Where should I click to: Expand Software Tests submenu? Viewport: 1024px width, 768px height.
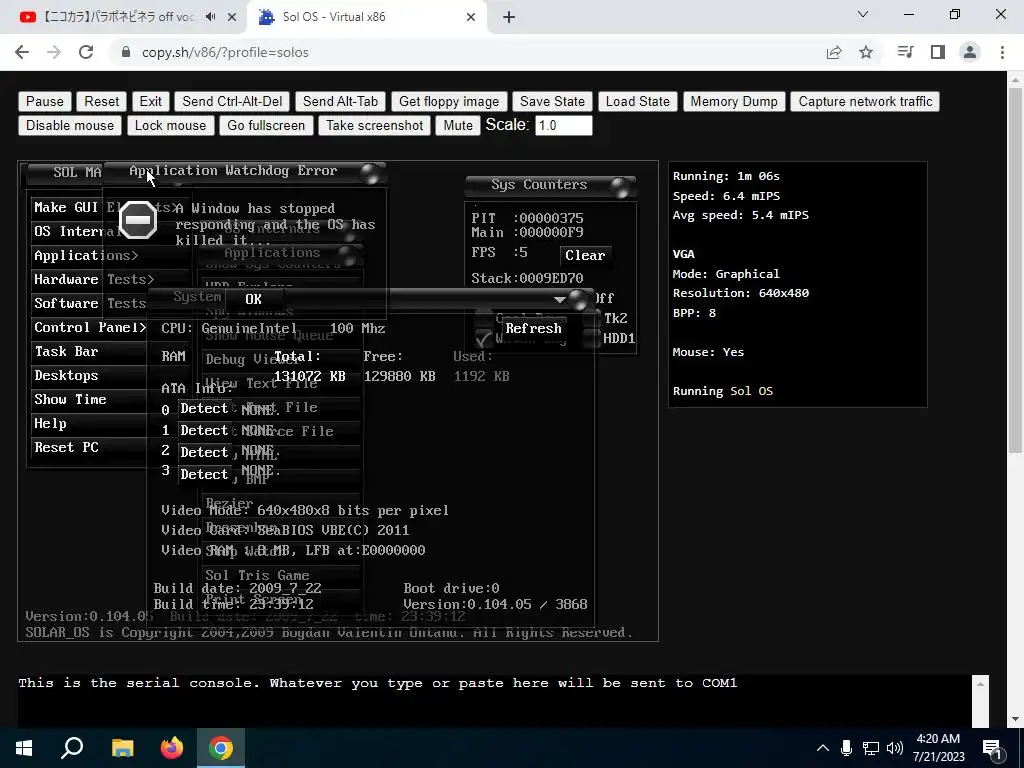pyautogui.click(x=89, y=303)
